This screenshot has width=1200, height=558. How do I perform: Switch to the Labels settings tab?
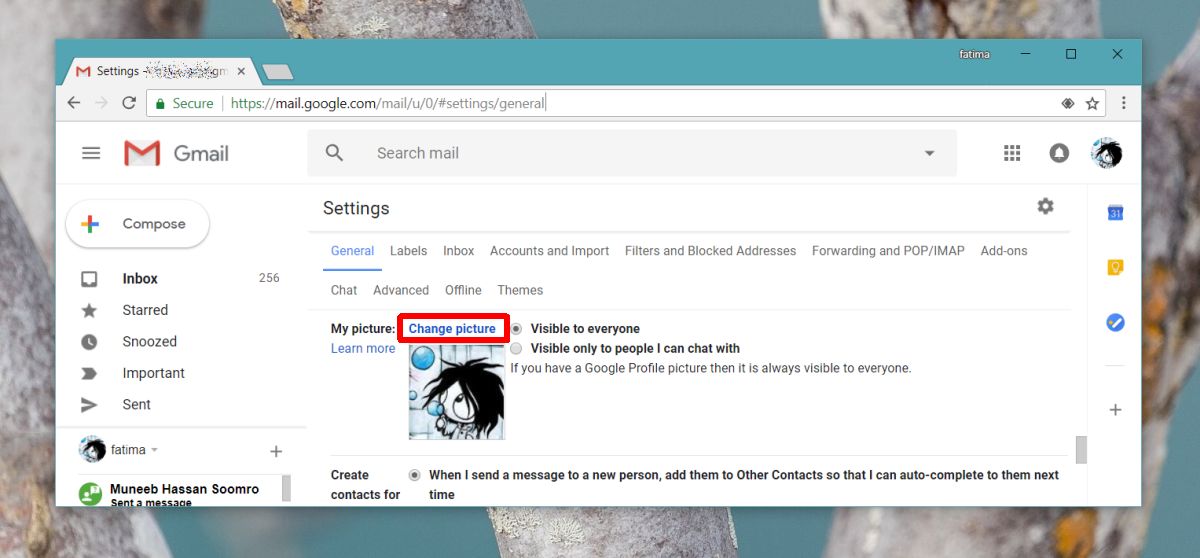pyautogui.click(x=408, y=251)
